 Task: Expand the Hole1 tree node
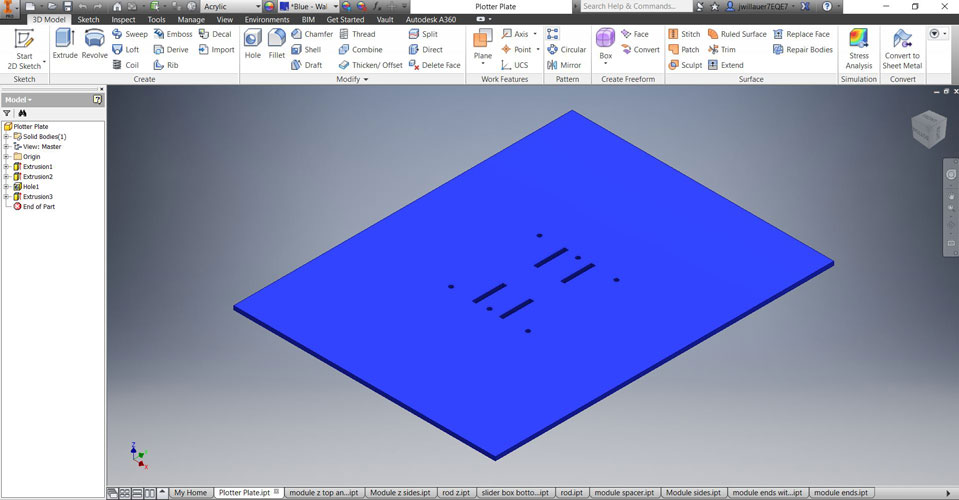7,186
